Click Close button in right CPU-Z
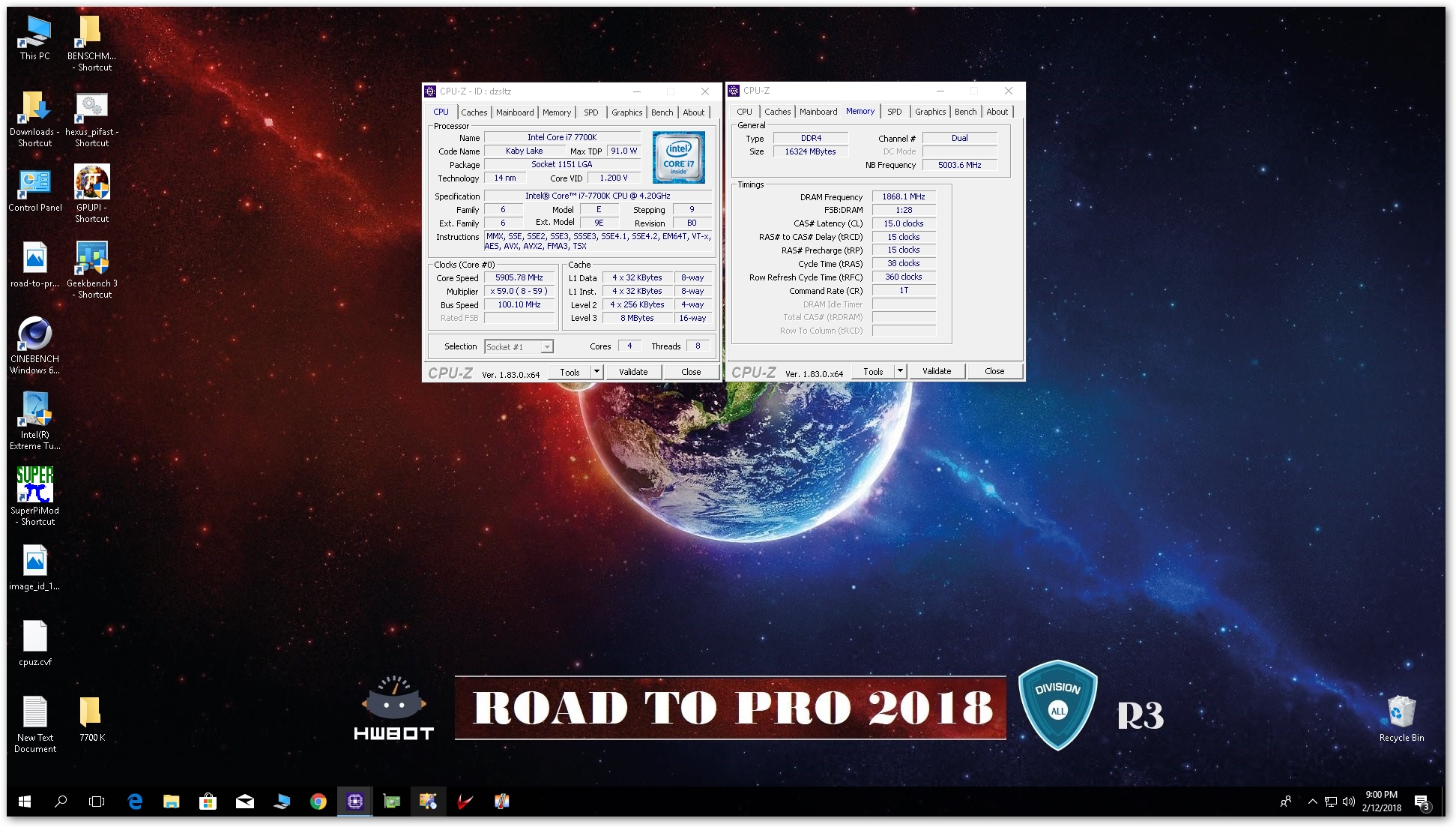The width and height of the screenshot is (1456, 827). pos(994,371)
